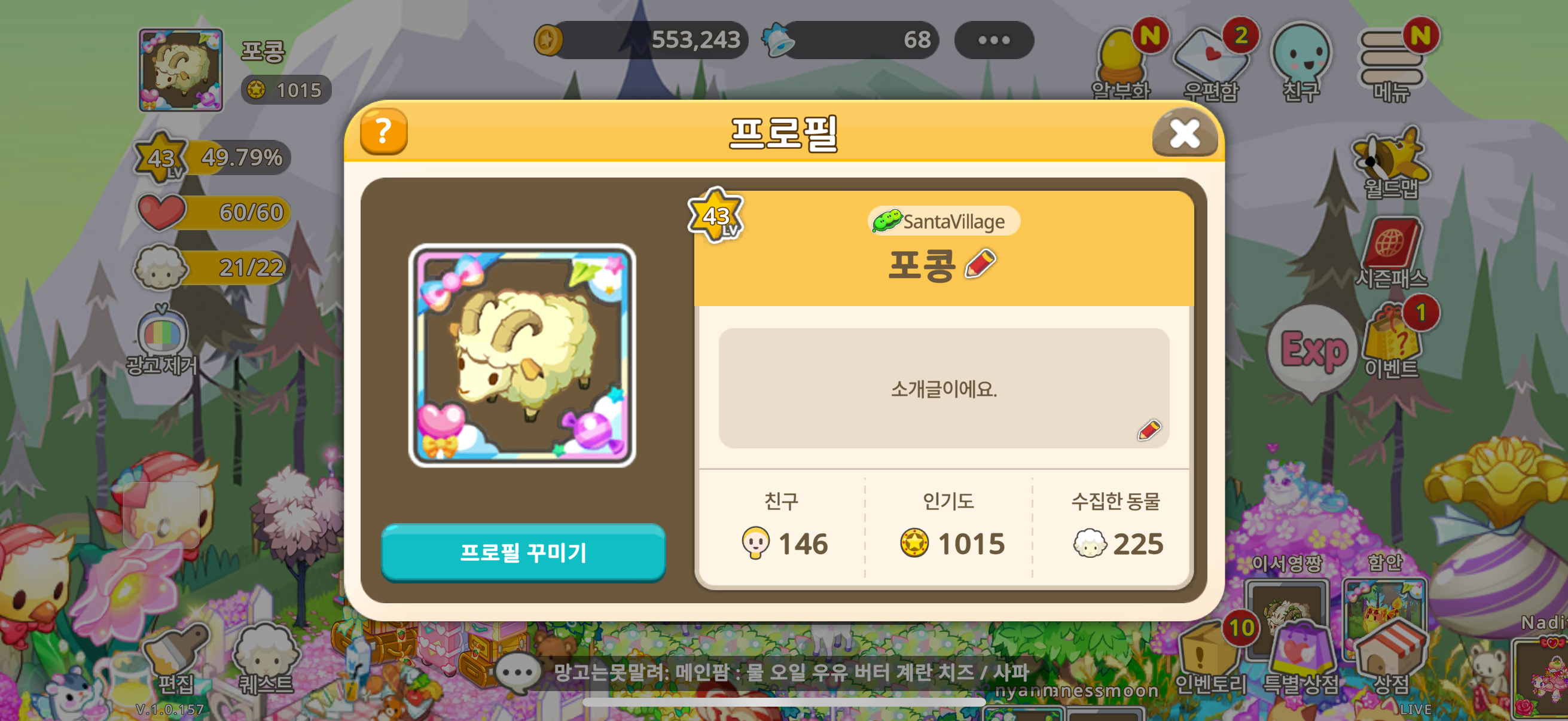Open the help question mark button

pos(383,131)
